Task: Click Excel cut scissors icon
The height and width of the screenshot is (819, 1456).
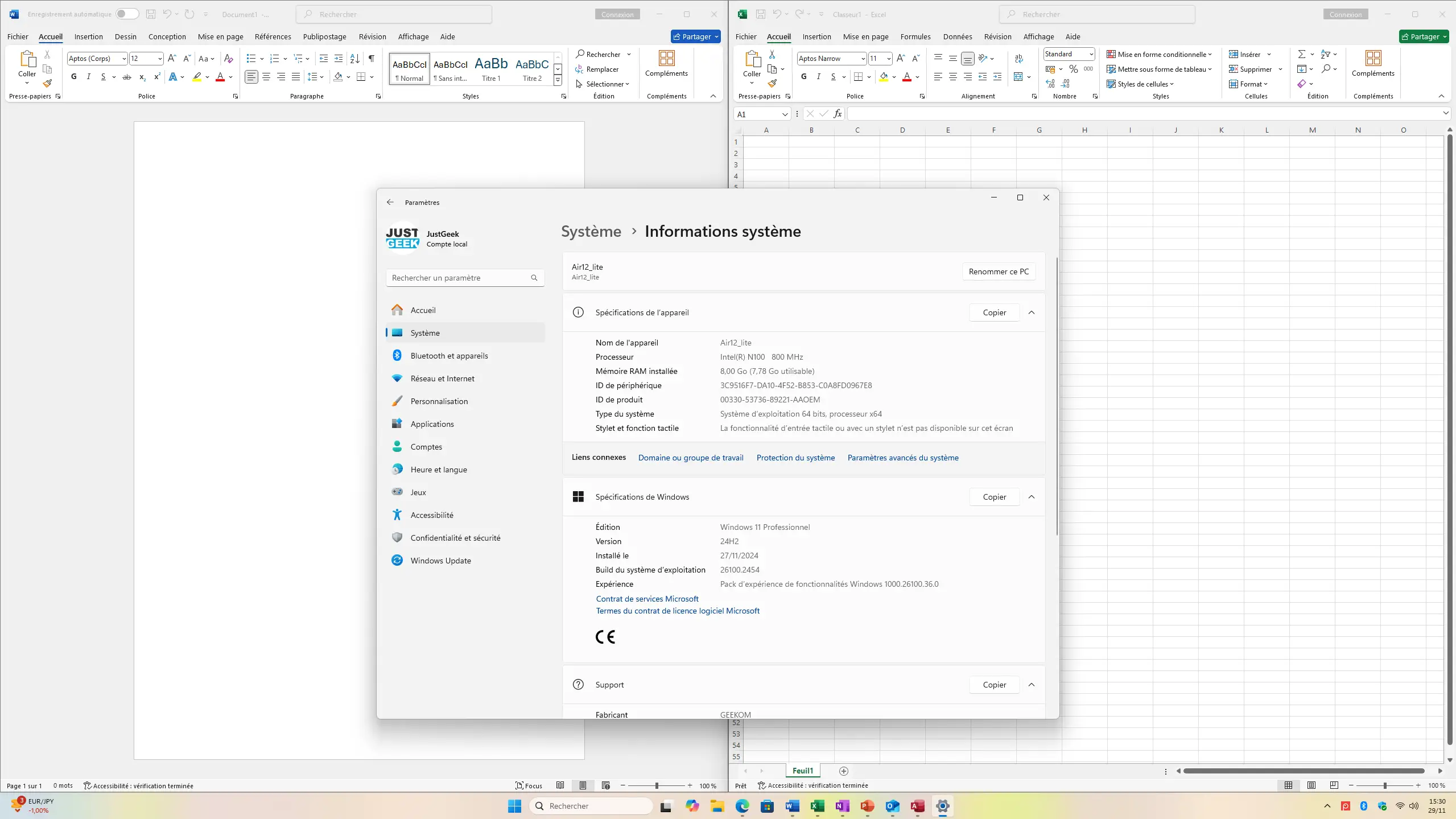Action: pos(772,55)
